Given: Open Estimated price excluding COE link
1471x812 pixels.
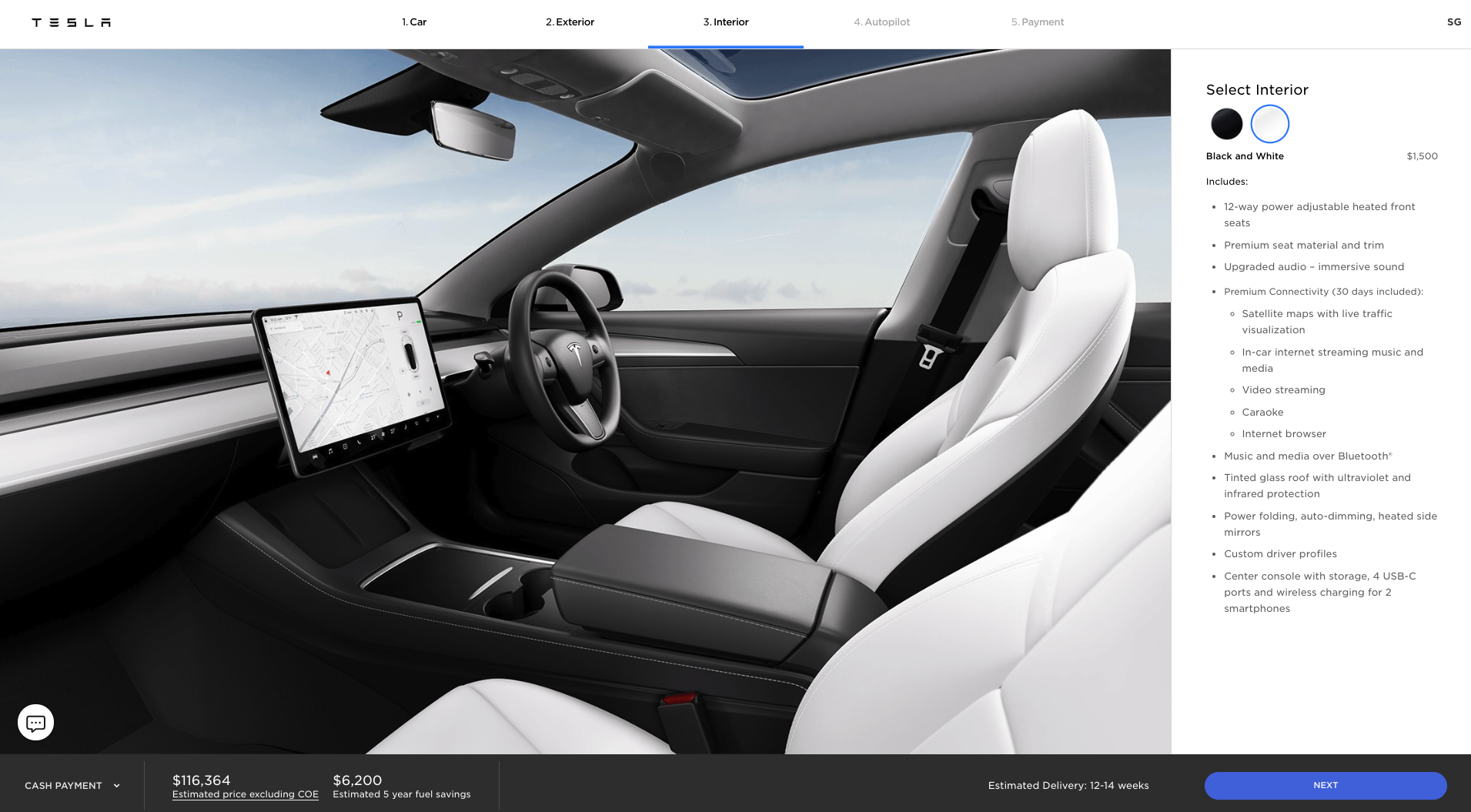Looking at the screenshot, I should click(x=245, y=794).
